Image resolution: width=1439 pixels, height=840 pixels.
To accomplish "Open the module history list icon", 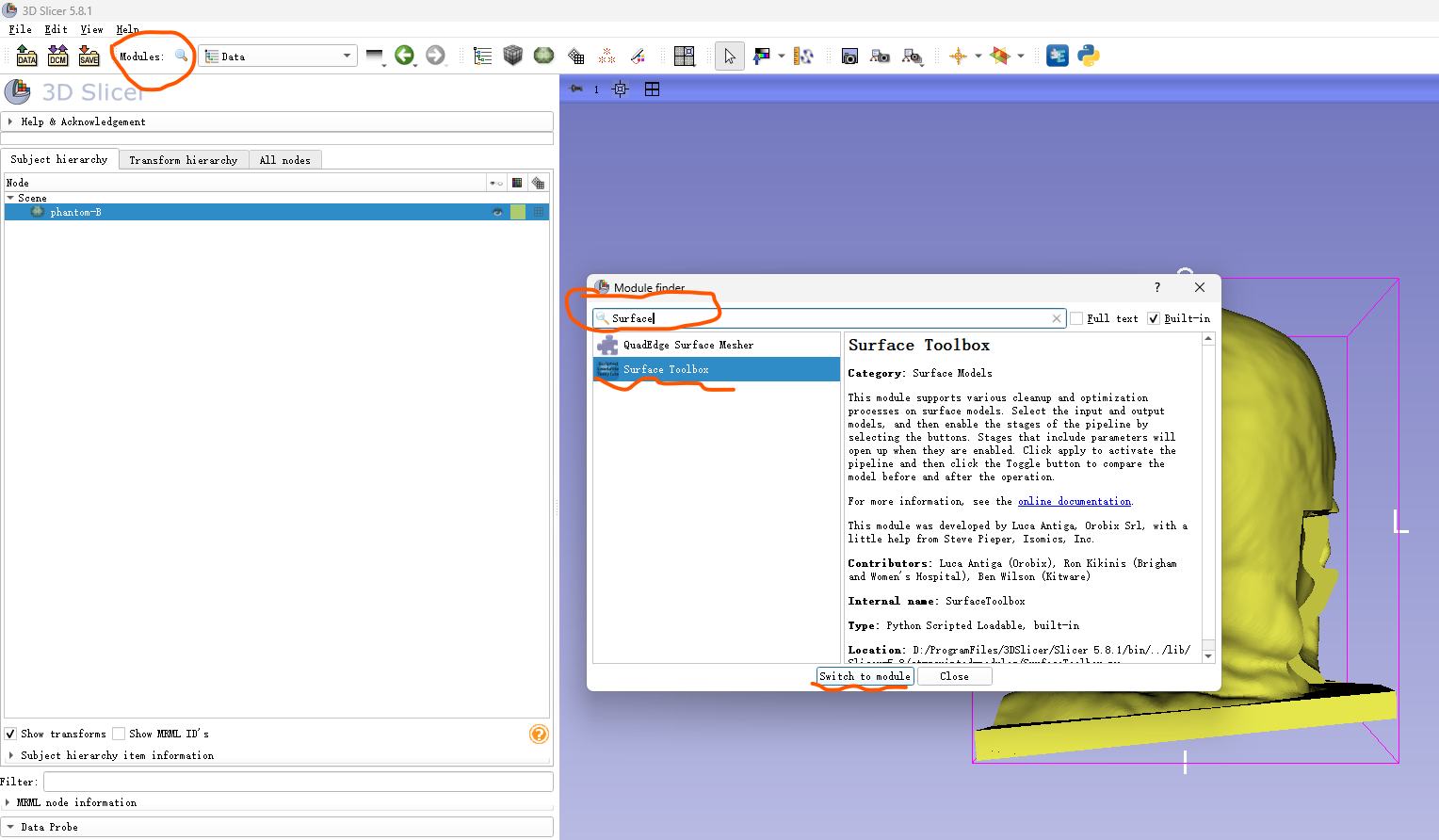I will (x=375, y=57).
